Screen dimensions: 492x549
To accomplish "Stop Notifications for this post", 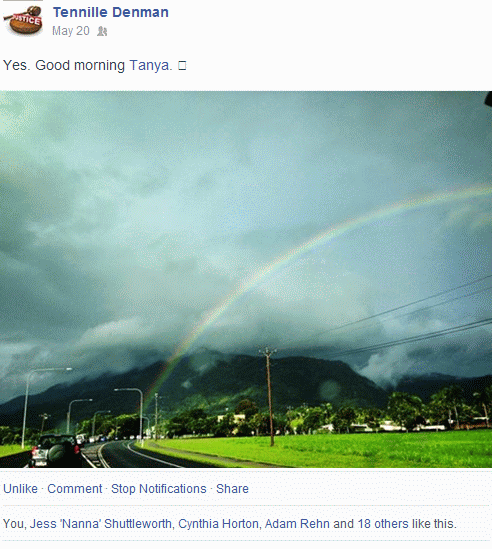I will point(159,488).
